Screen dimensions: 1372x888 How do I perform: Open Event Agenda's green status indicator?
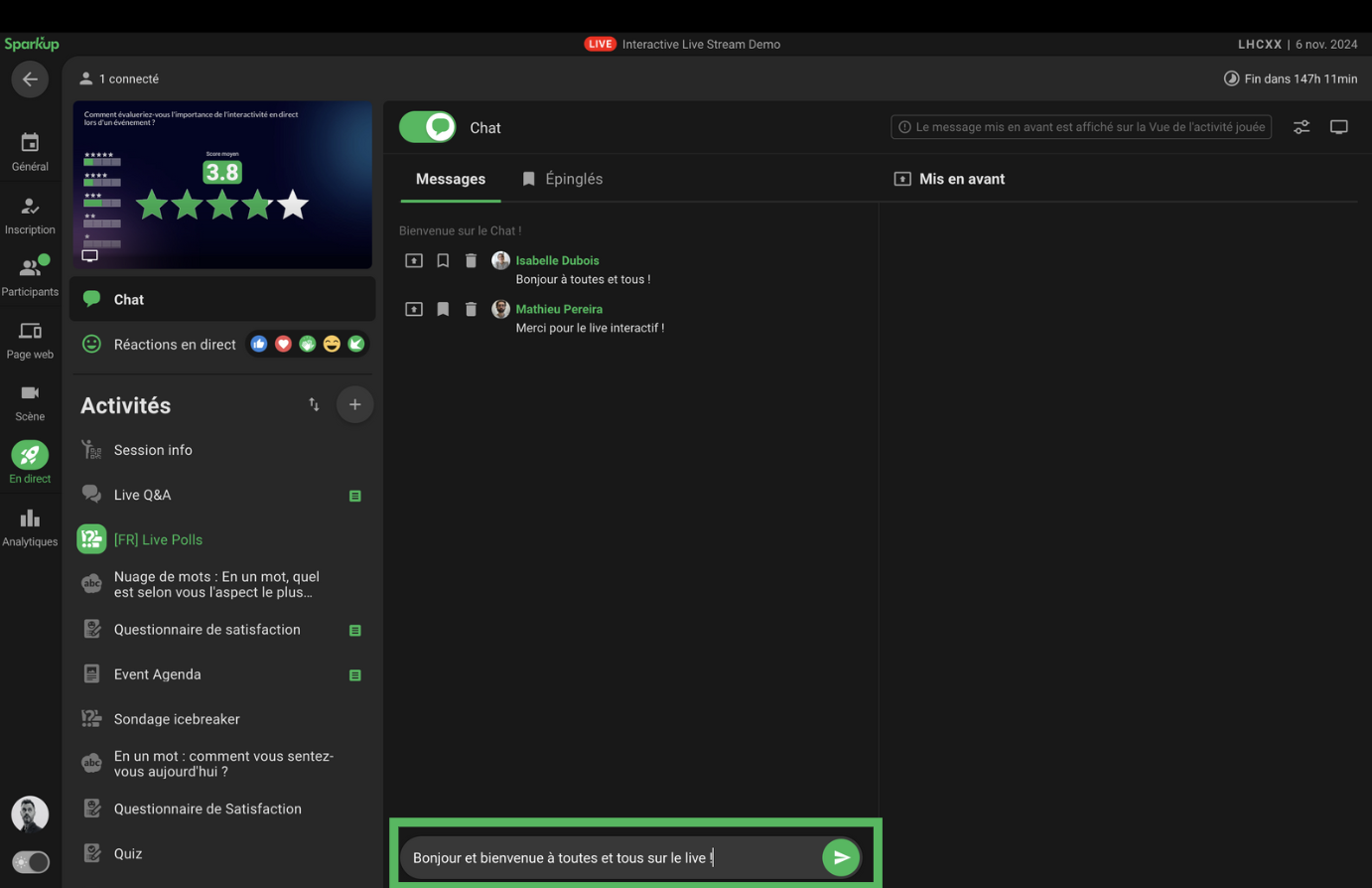click(x=354, y=675)
